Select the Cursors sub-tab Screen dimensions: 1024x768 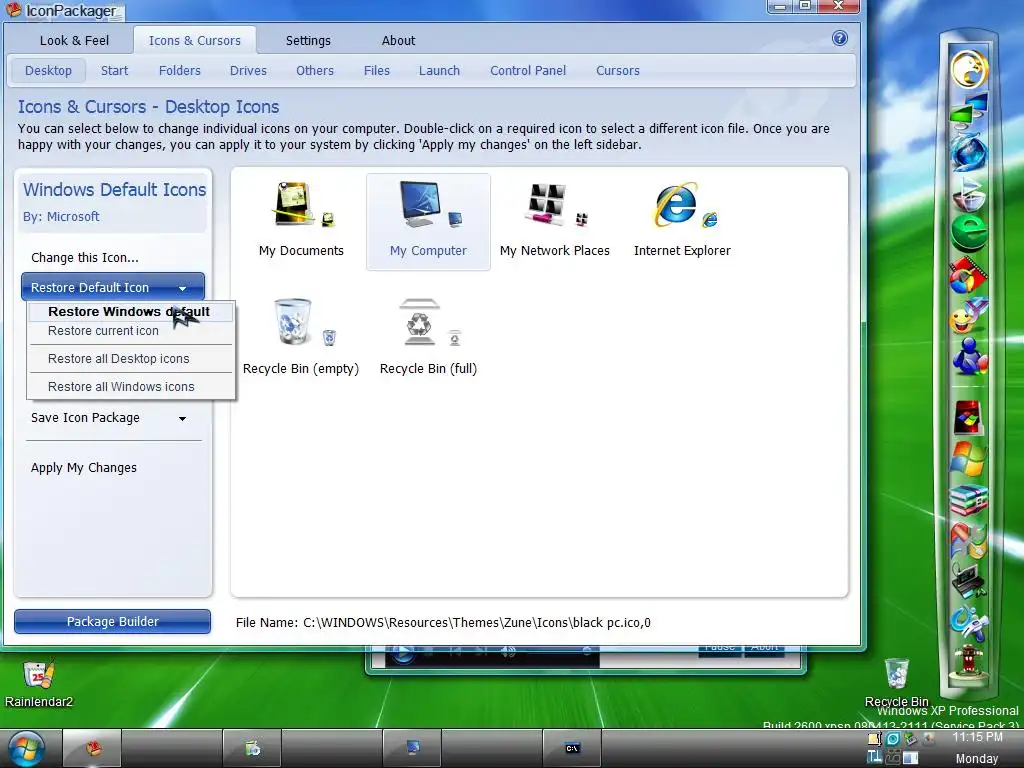click(618, 71)
